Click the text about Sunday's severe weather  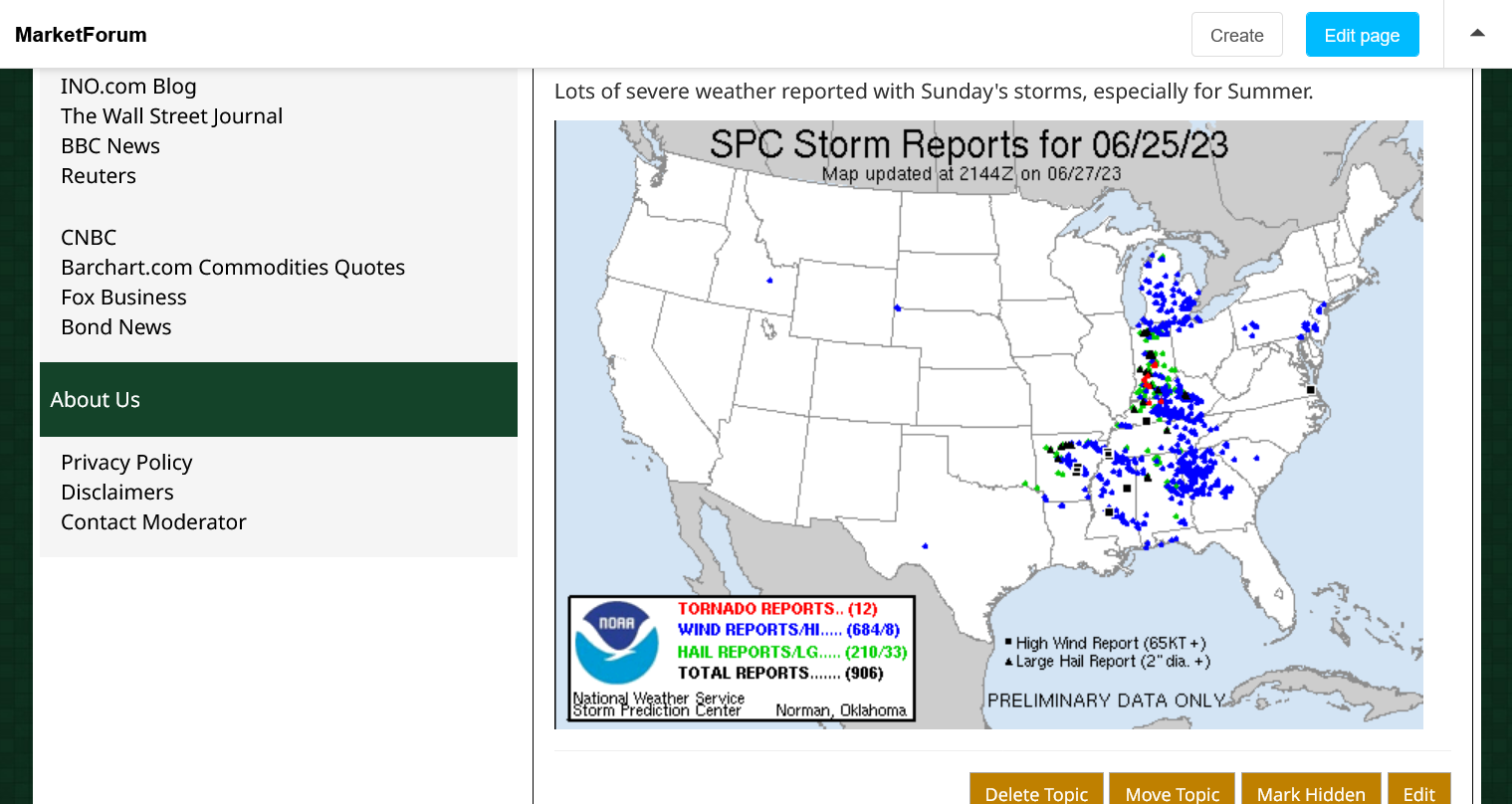934,92
